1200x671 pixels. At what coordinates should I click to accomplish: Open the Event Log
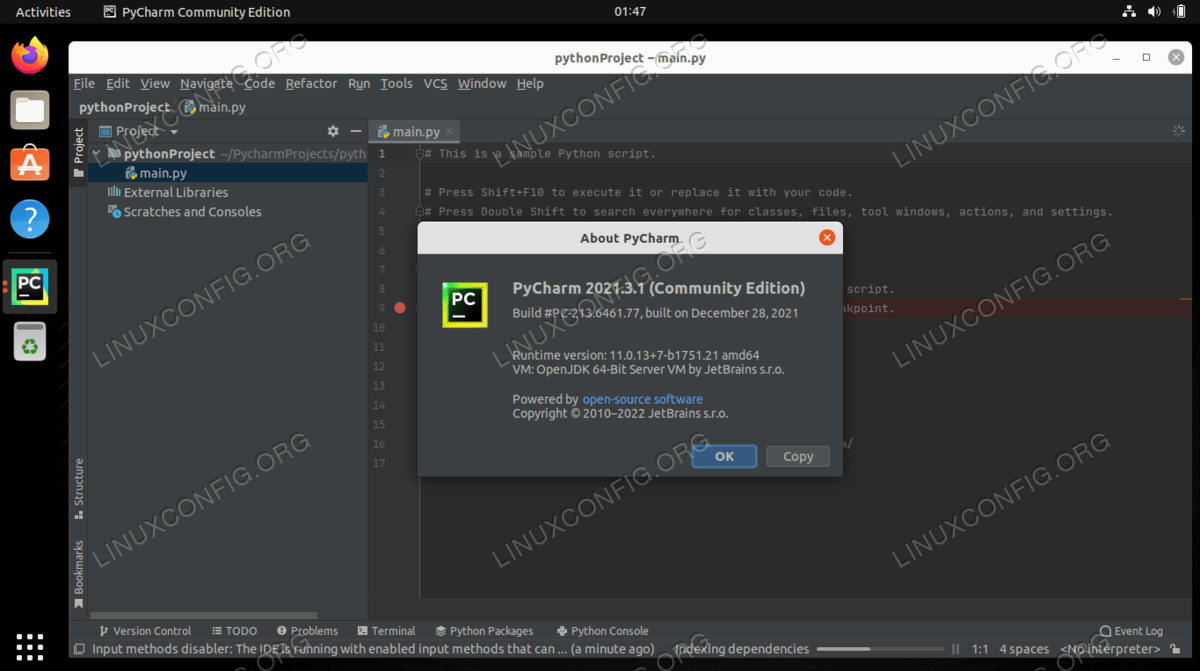pyautogui.click(x=1130, y=631)
